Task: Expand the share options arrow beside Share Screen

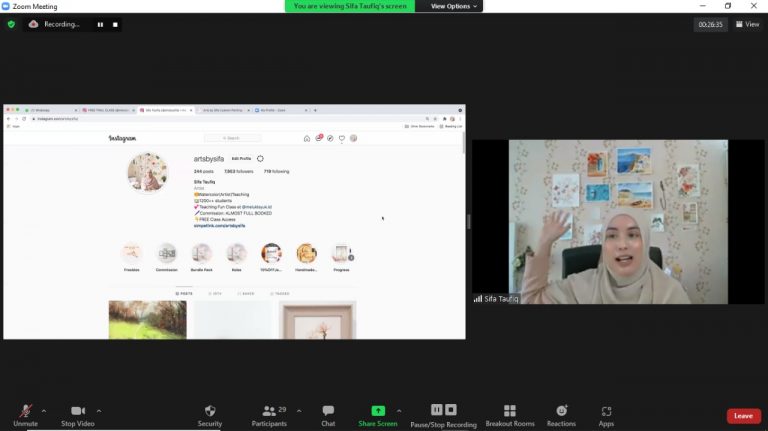Action: [x=399, y=411]
